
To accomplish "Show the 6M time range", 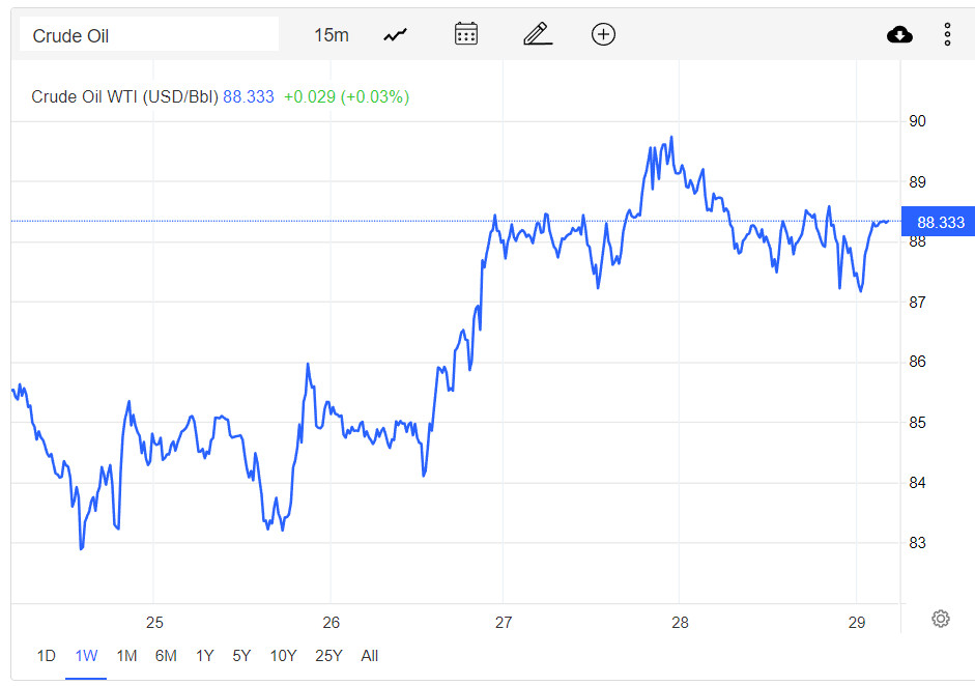I will point(166,656).
